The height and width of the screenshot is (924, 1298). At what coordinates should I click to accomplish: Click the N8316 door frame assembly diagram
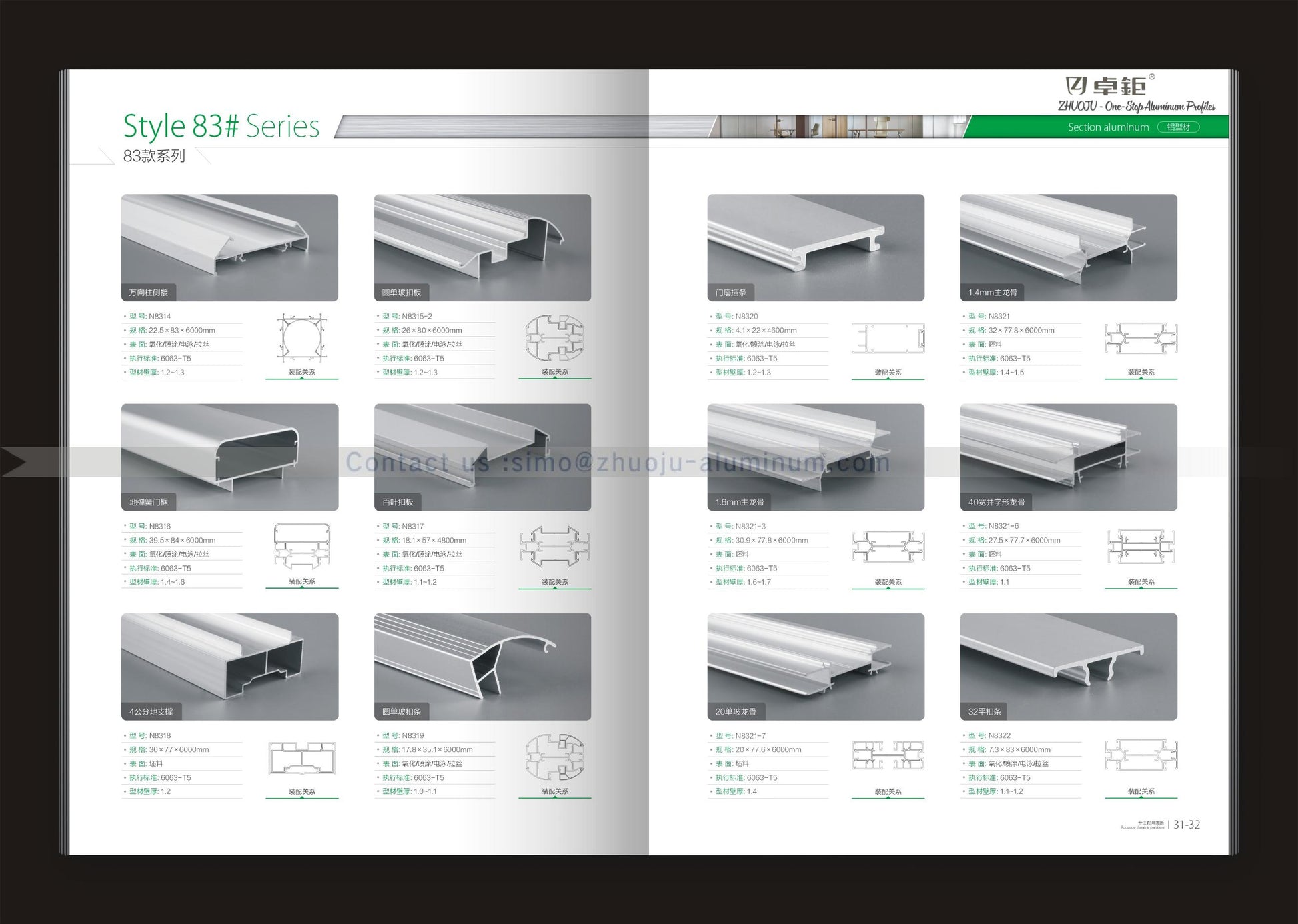coord(301,547)
